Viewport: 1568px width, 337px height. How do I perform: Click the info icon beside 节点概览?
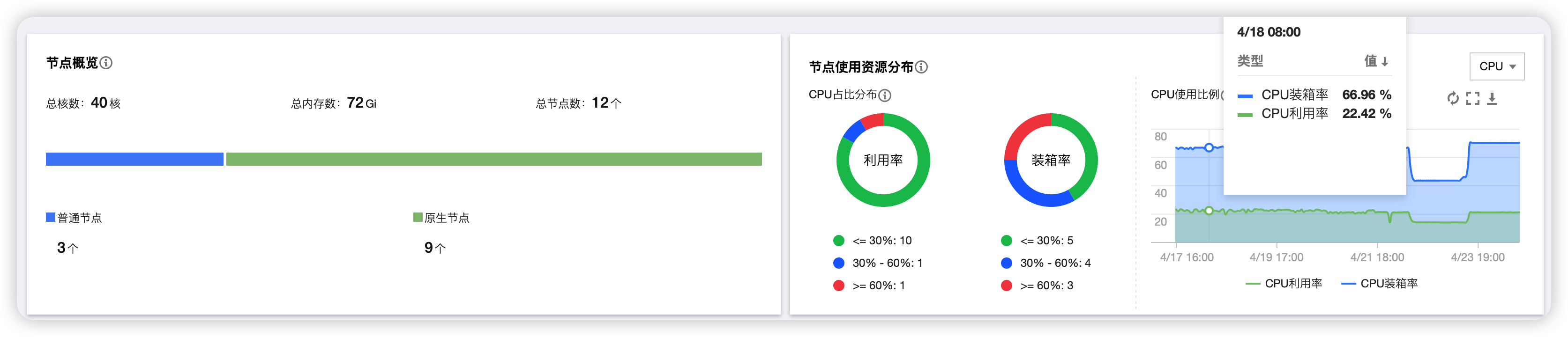(x=106, y=63)
